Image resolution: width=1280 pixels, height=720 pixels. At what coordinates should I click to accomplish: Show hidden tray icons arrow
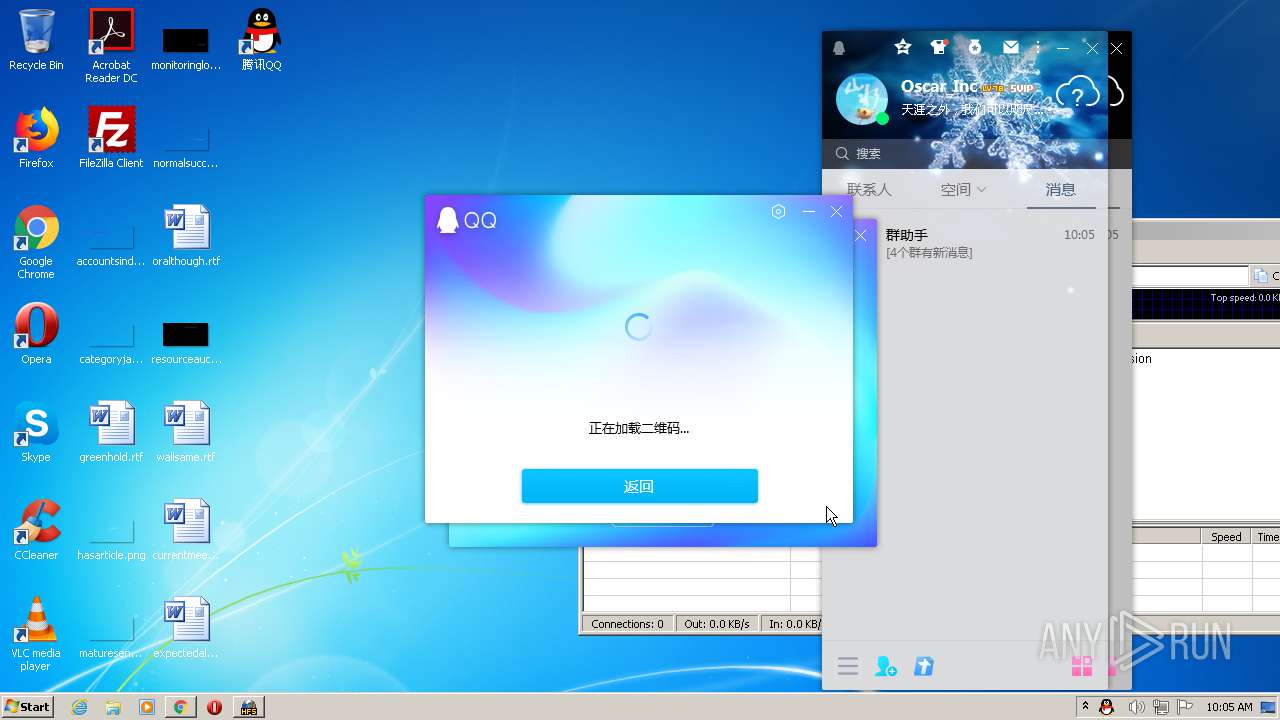pos(1085,707)
